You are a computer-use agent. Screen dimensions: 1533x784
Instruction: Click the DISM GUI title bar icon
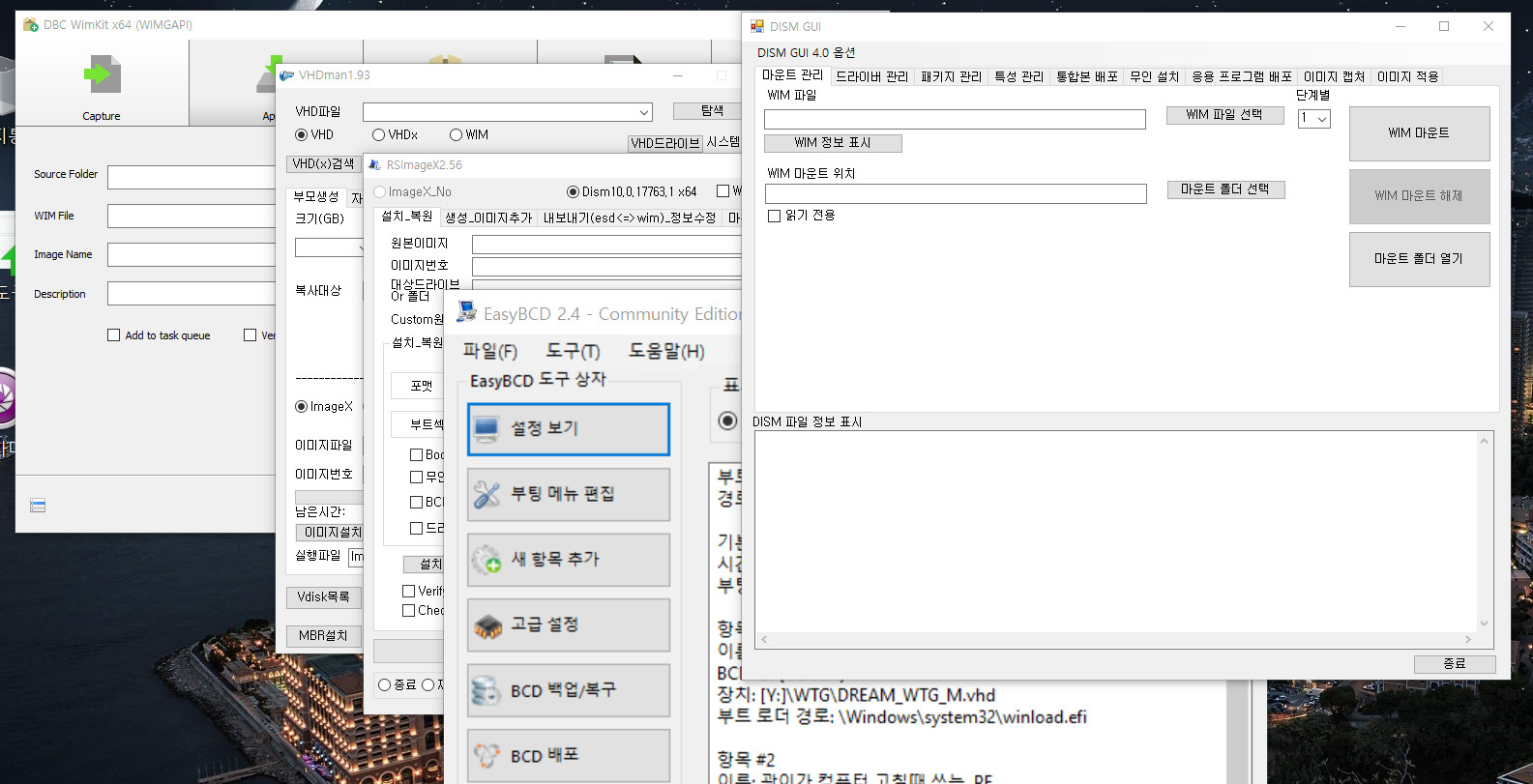[x=757, y=26]
